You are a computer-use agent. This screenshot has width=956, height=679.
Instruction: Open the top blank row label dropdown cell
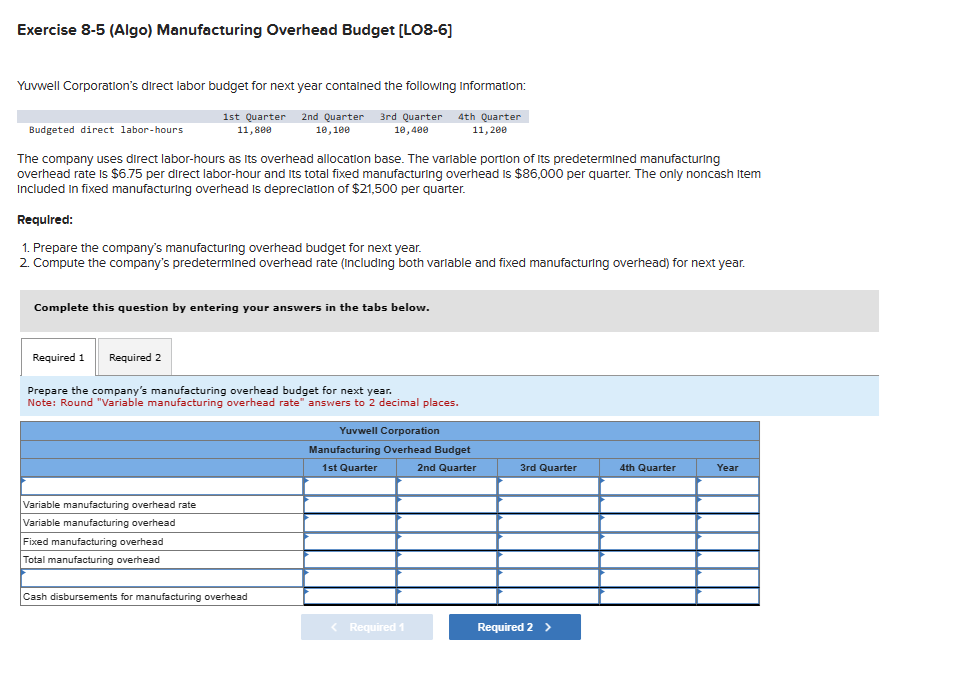coord(158,486)
